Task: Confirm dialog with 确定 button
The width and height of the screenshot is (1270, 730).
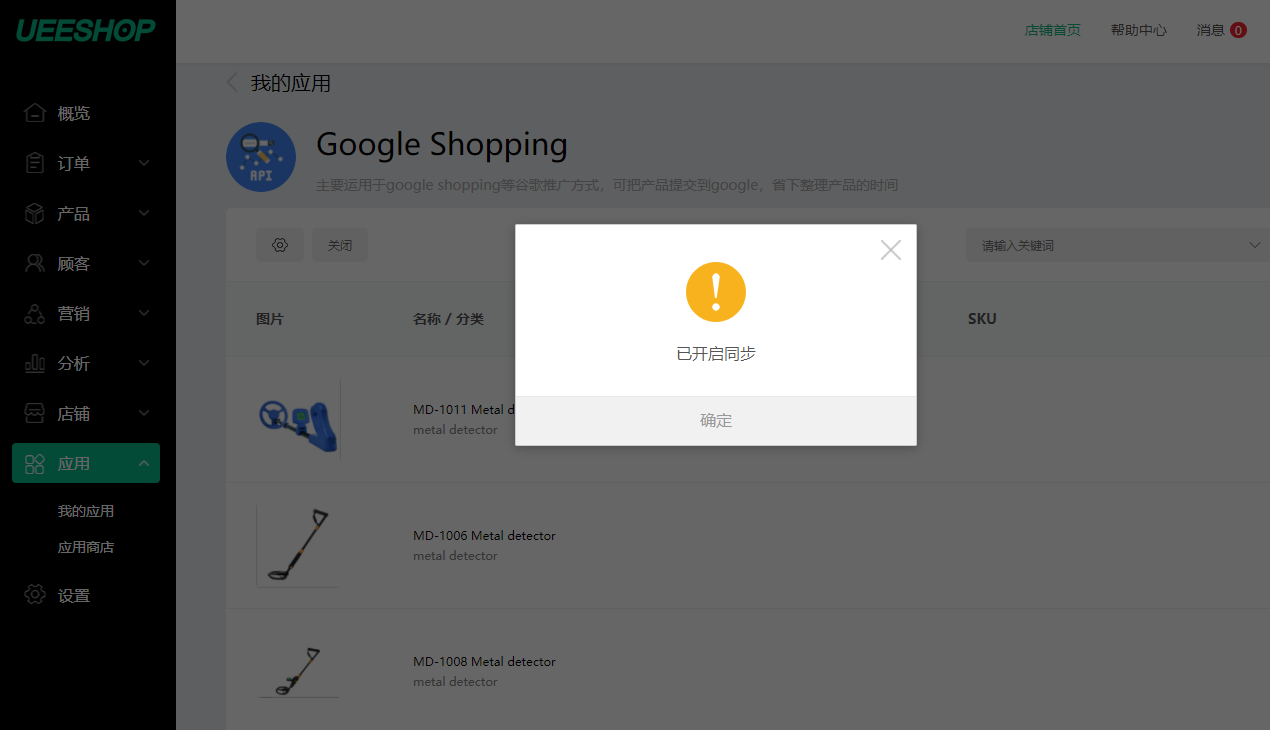Action: [716, 421]
